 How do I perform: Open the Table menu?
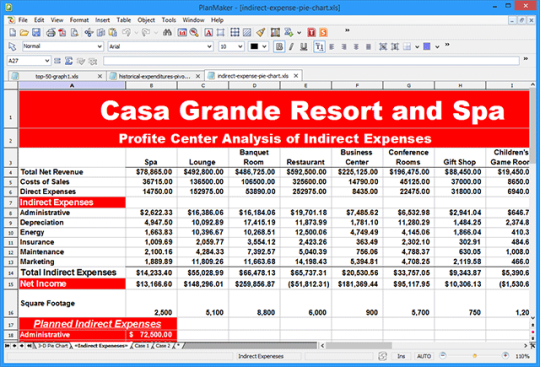(x=124, y=20)
